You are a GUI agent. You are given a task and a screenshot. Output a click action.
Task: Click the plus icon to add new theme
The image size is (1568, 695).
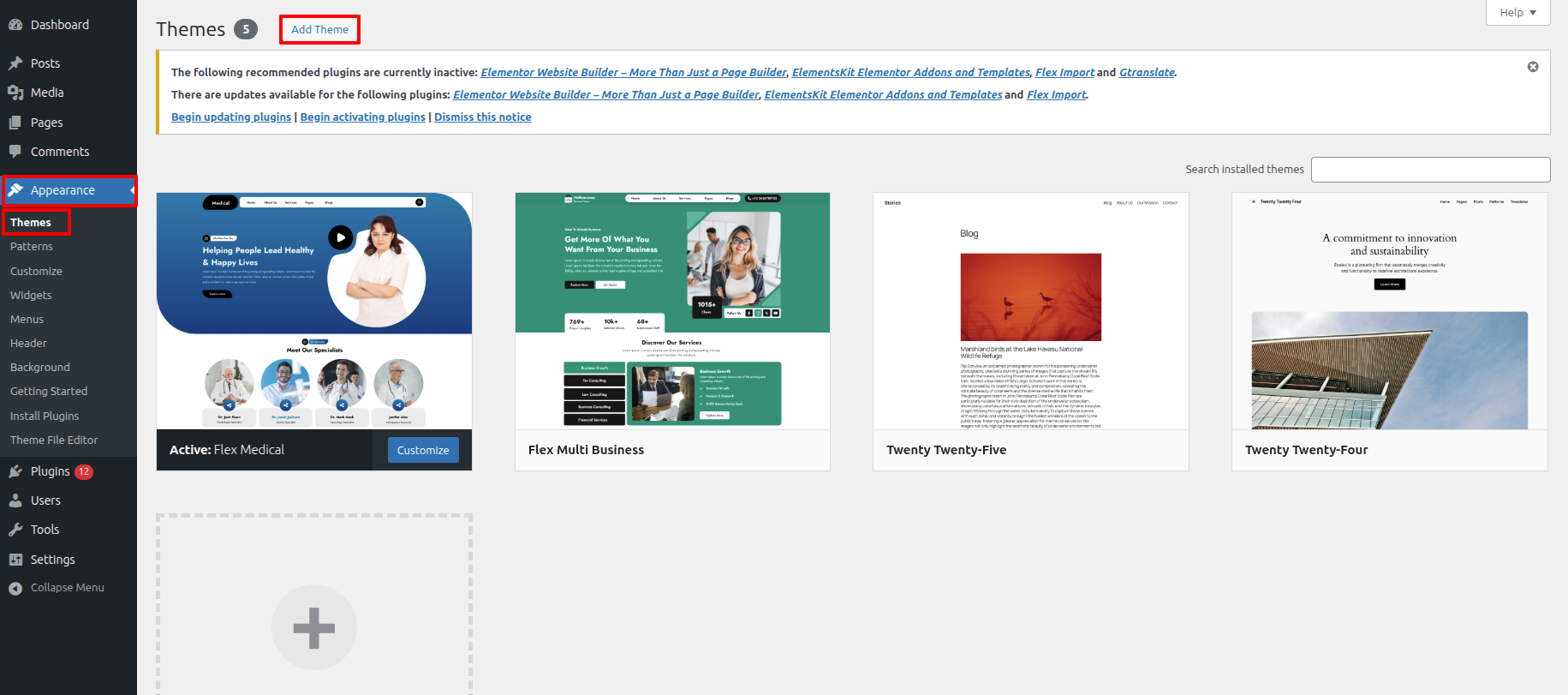pyautogui.click(x=314, y=627)
